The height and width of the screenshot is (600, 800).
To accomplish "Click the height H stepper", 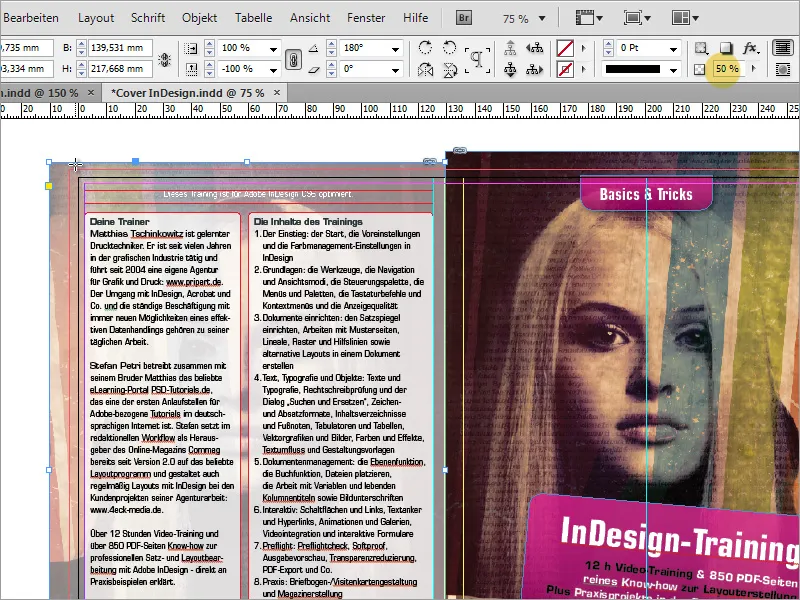I will [81, 69].
